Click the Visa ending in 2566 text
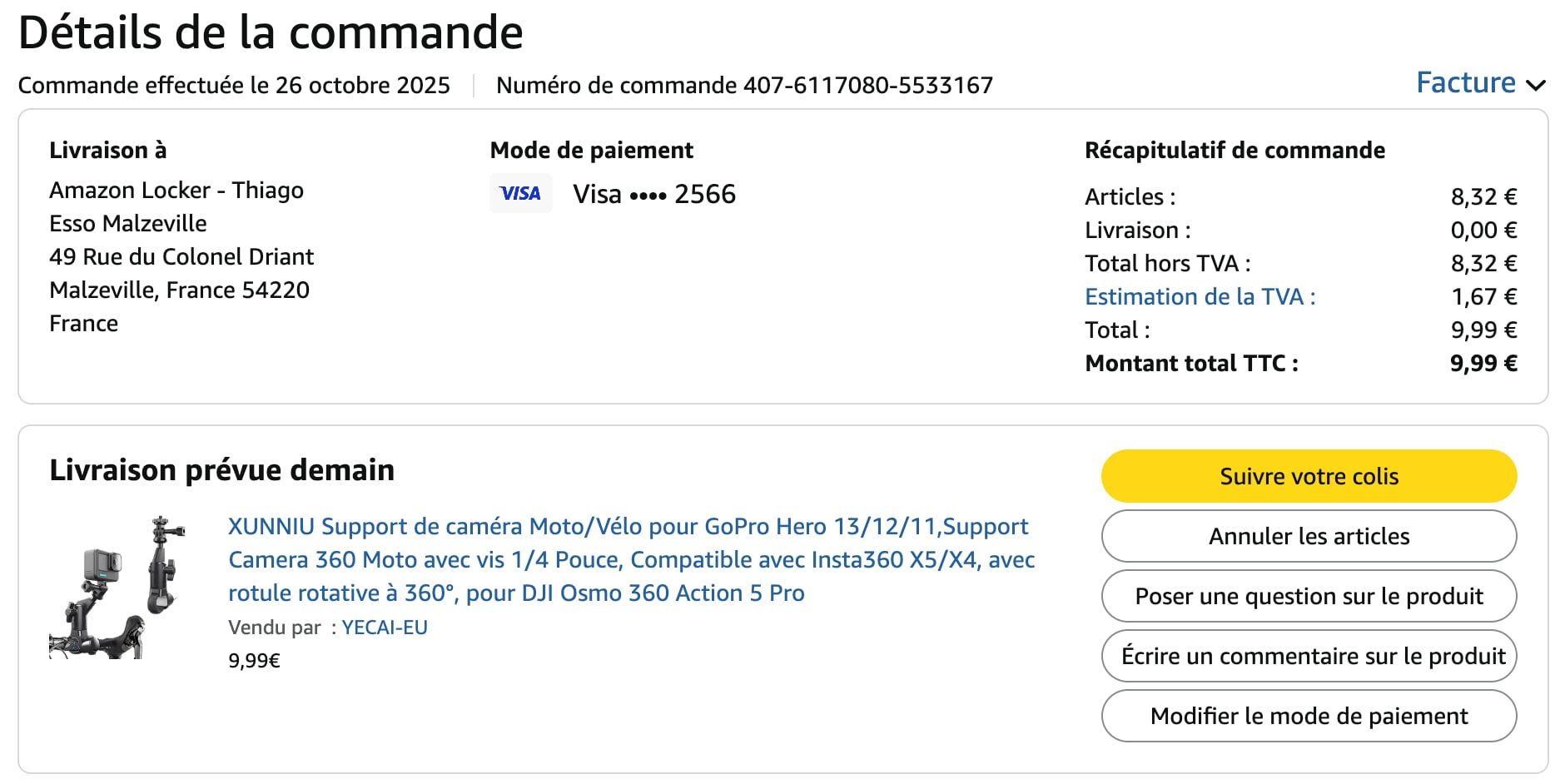The image size is (1560, 784). (654, 194)
